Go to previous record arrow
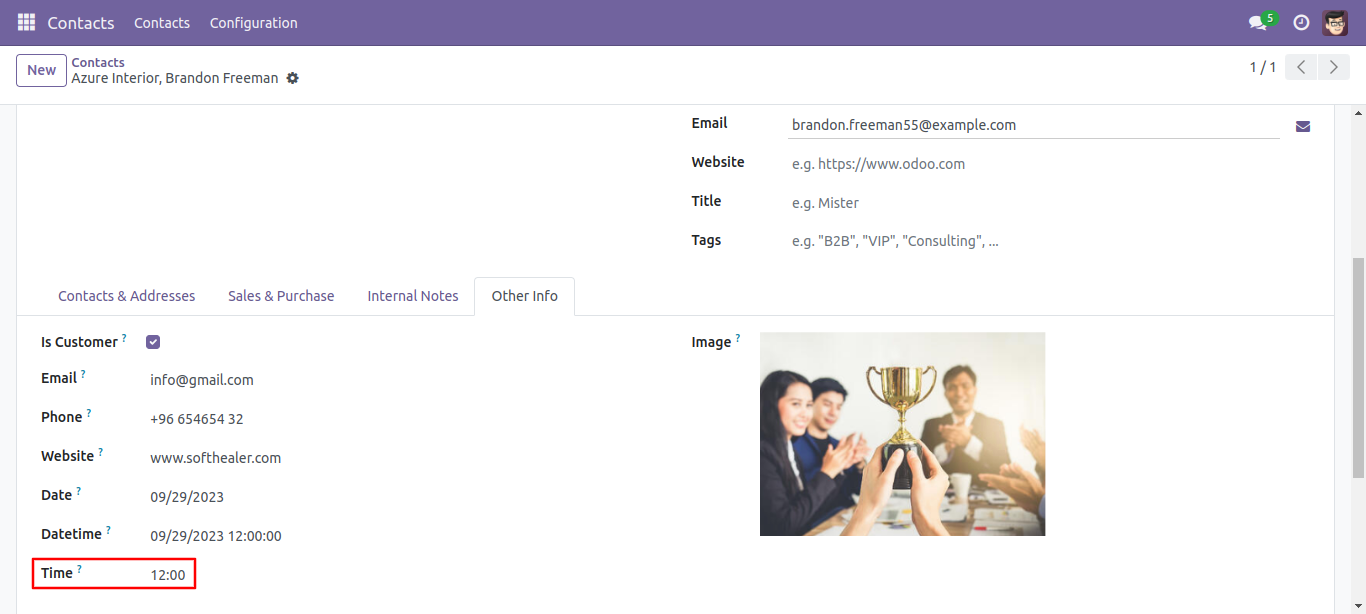The height and width of the screenshot is (614, 1366). tap(1301, 67)
